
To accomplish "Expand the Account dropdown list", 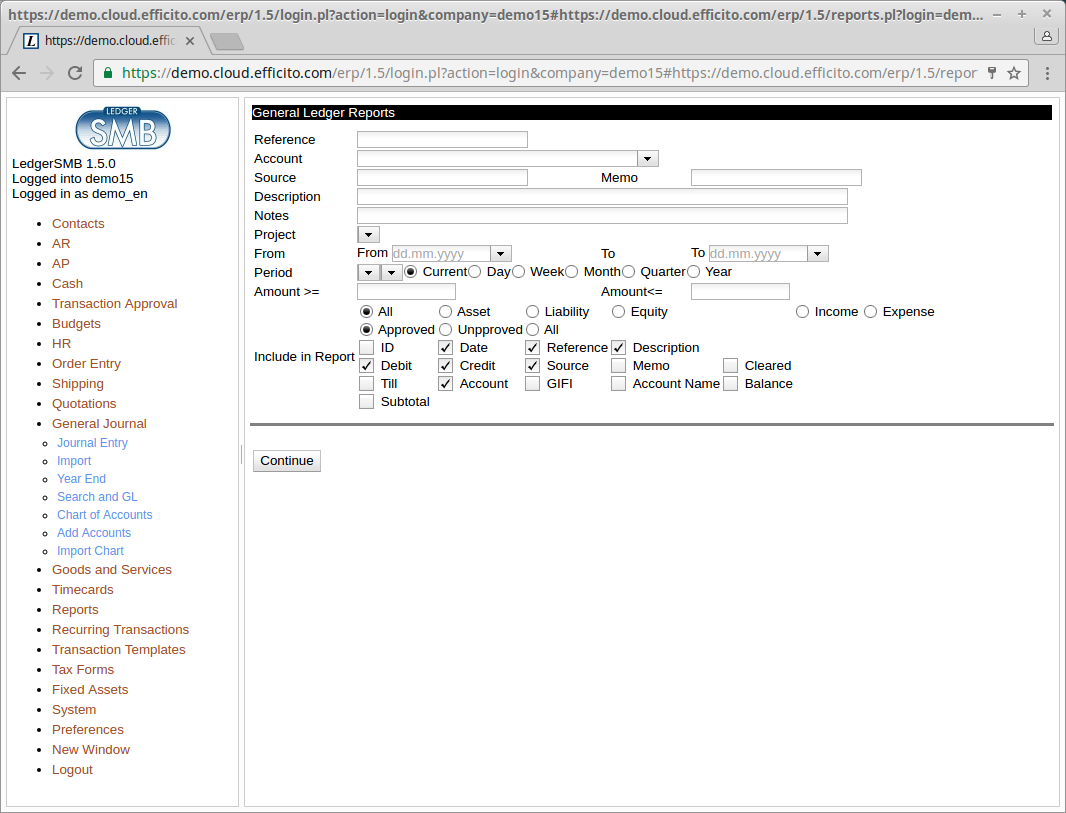I will click(648, 159).
